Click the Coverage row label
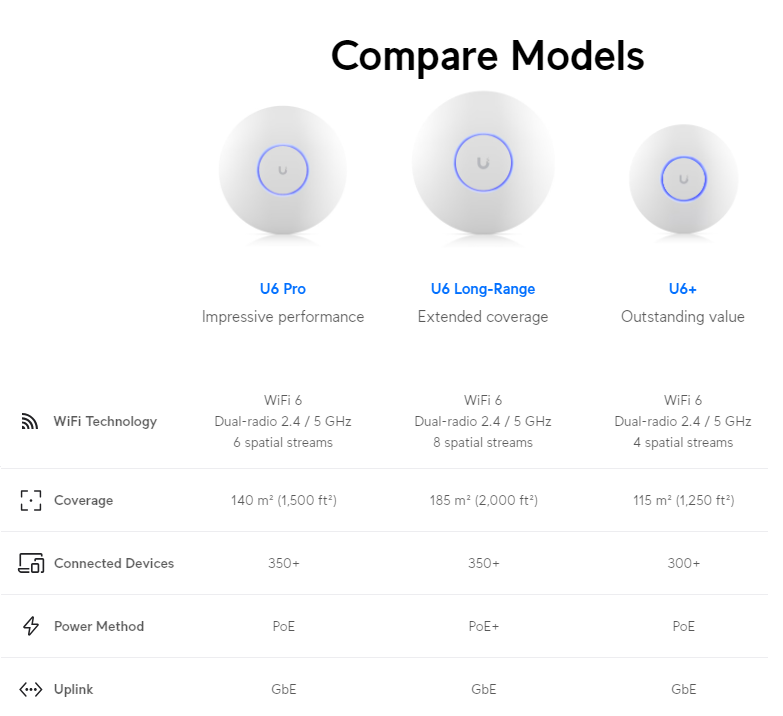 [x=83, y=500]
